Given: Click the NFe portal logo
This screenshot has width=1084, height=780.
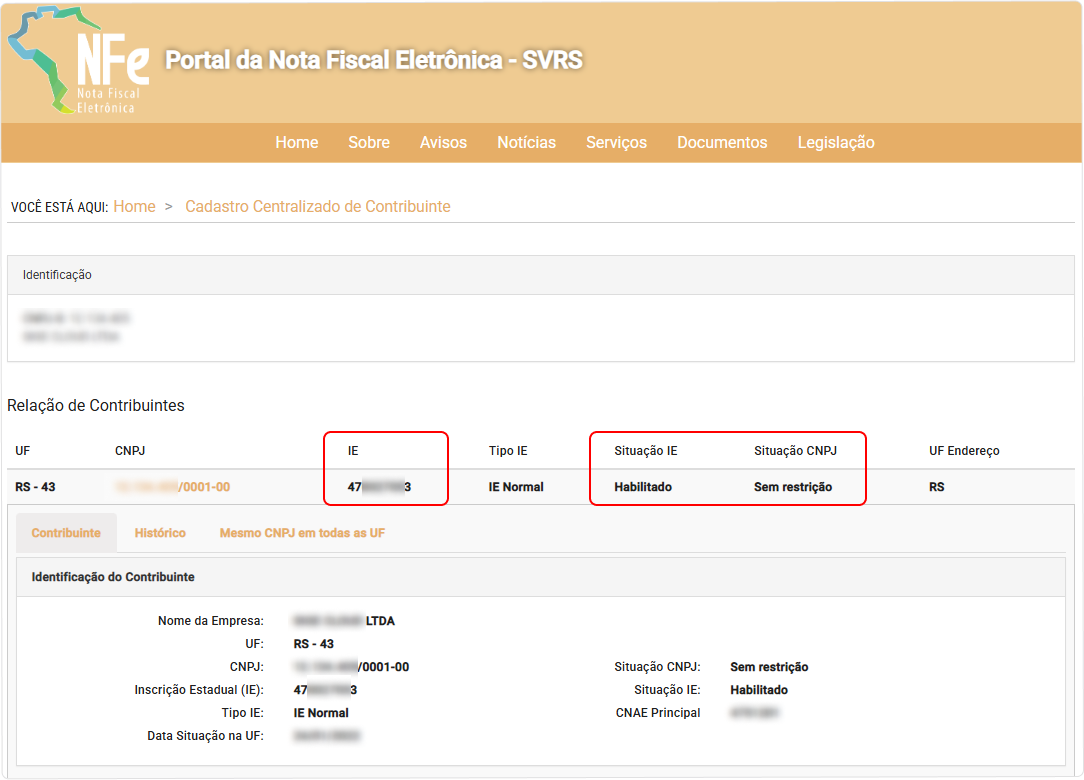Looking at the screenshot, I should pyautogui.click(x=79, y=61).
